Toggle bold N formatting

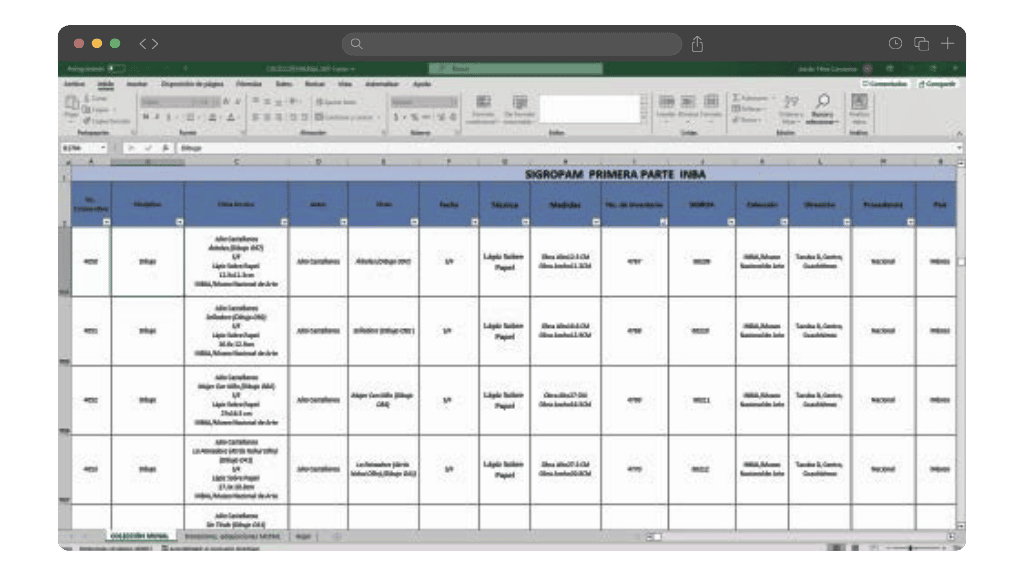(146, 118)
